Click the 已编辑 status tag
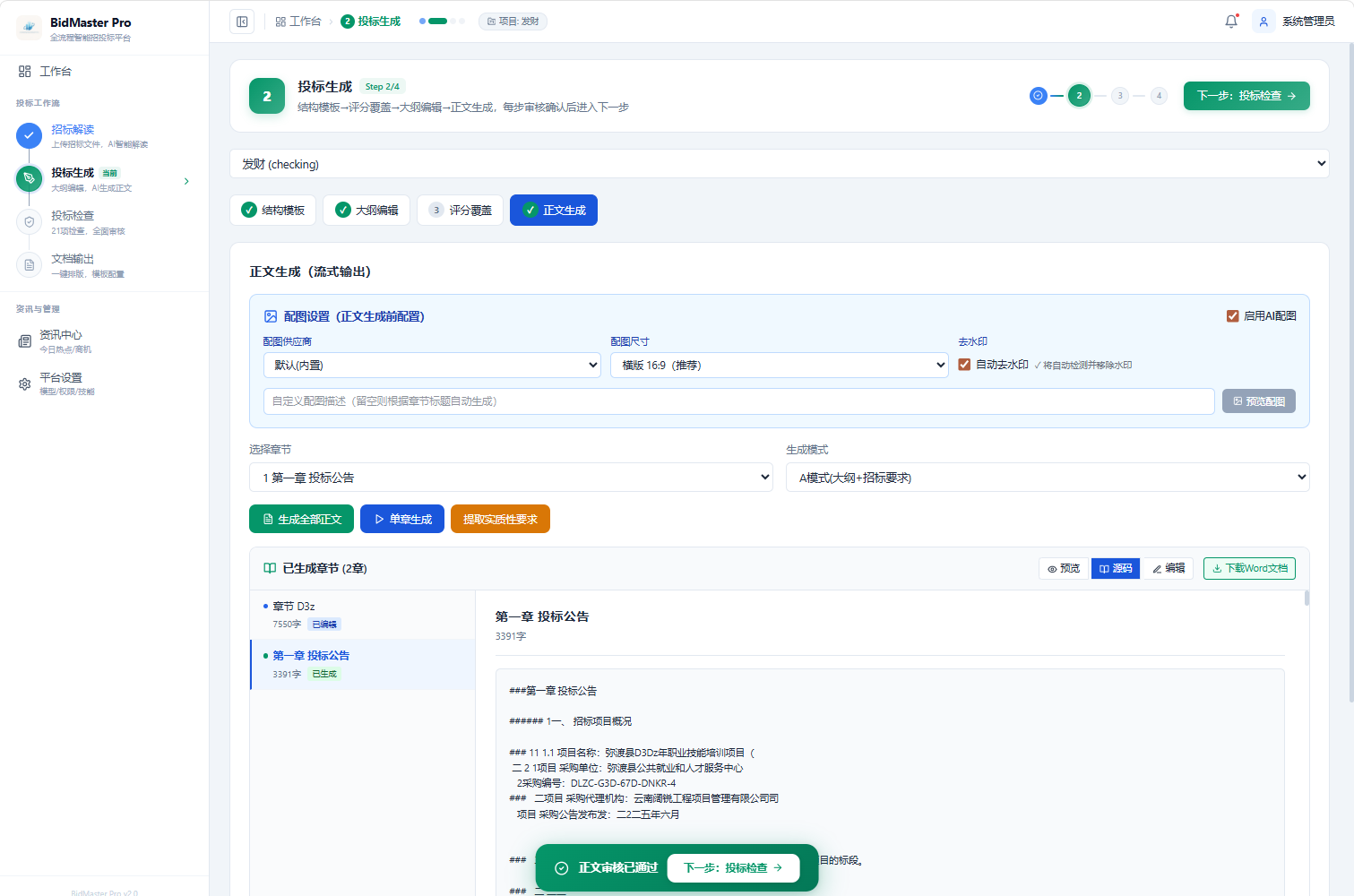The image size is (1354, 896). click(324, 625)
